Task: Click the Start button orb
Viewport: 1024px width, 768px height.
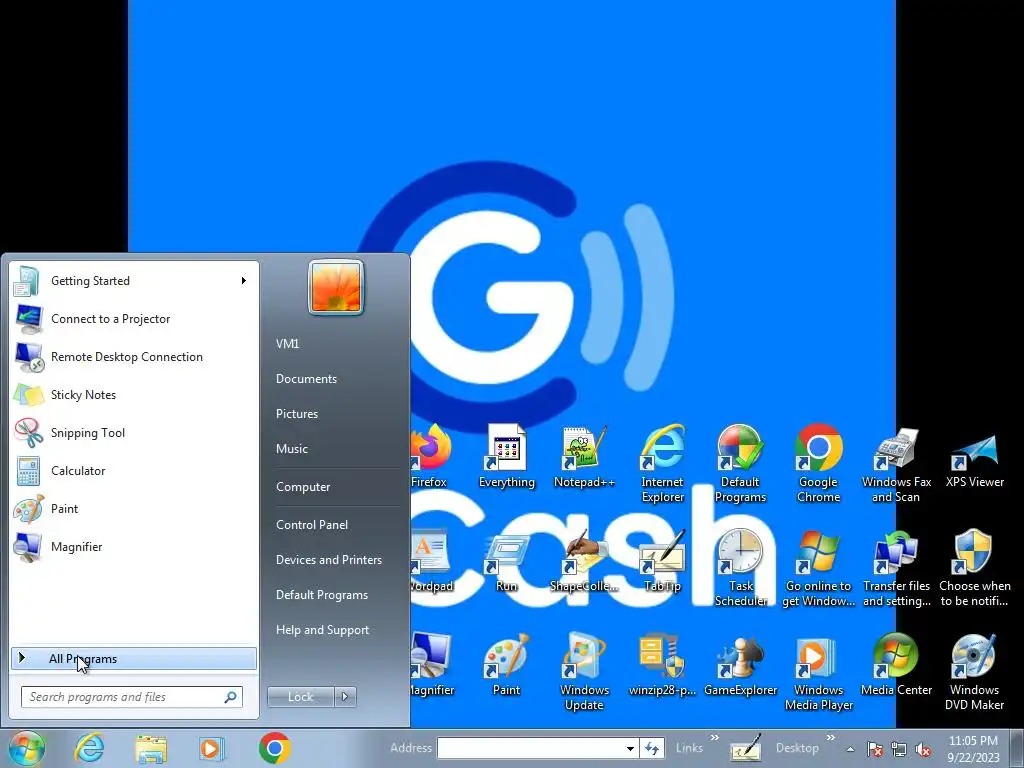Action: pos(26,748)
